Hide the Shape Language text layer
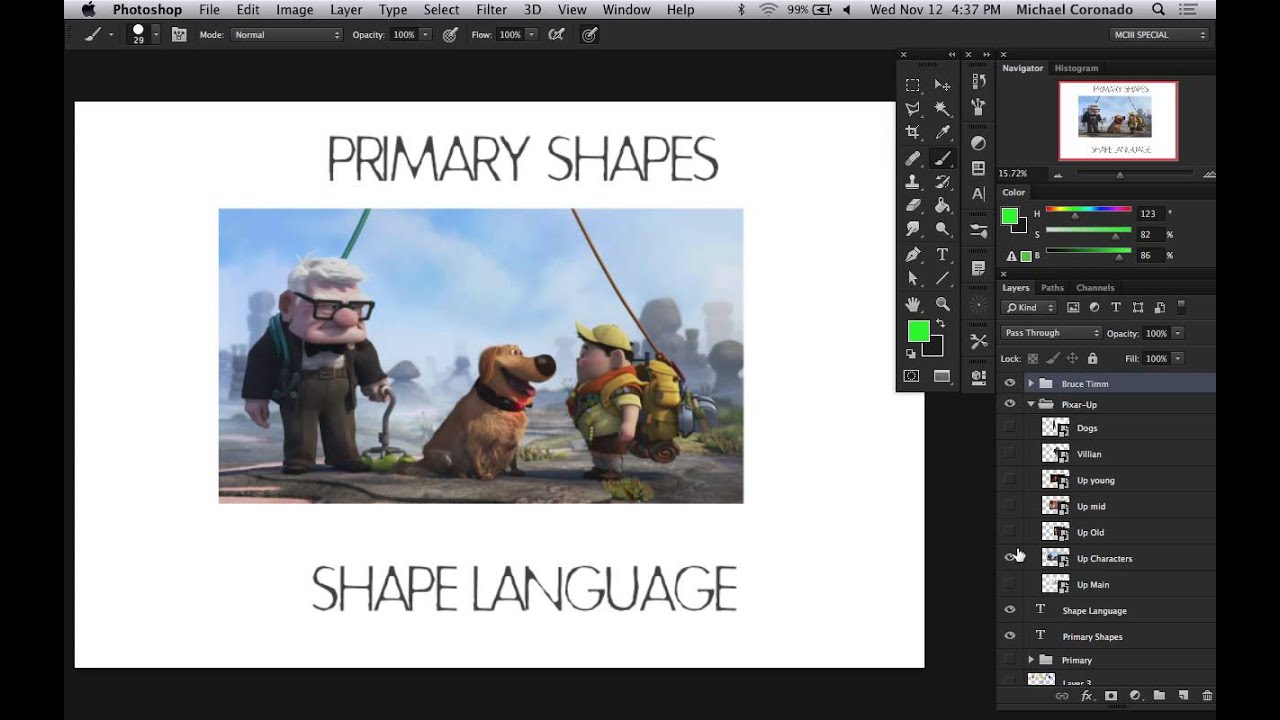 point(1009,610)
